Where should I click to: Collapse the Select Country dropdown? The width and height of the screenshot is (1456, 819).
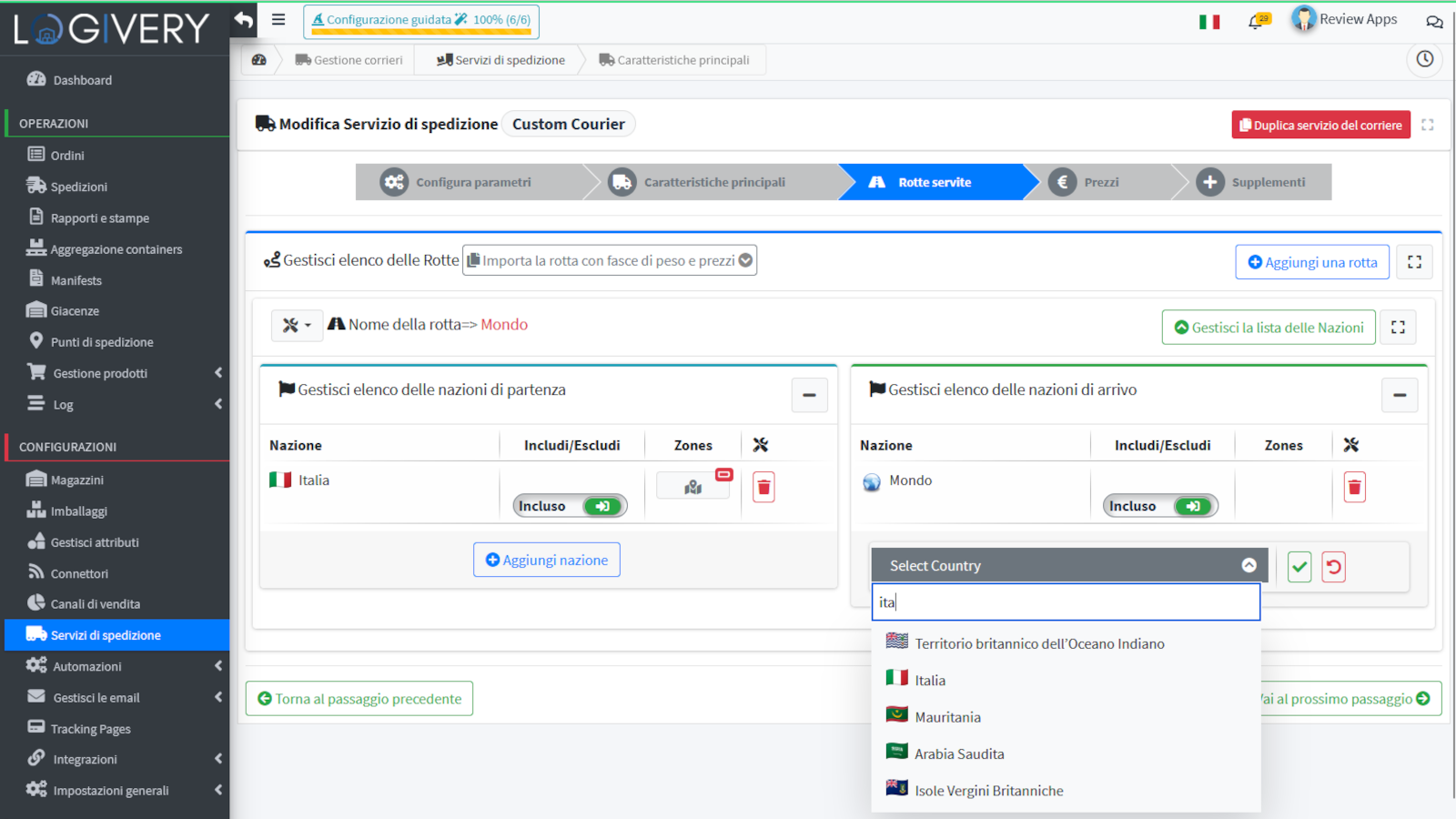click(x=1249, y=565)
